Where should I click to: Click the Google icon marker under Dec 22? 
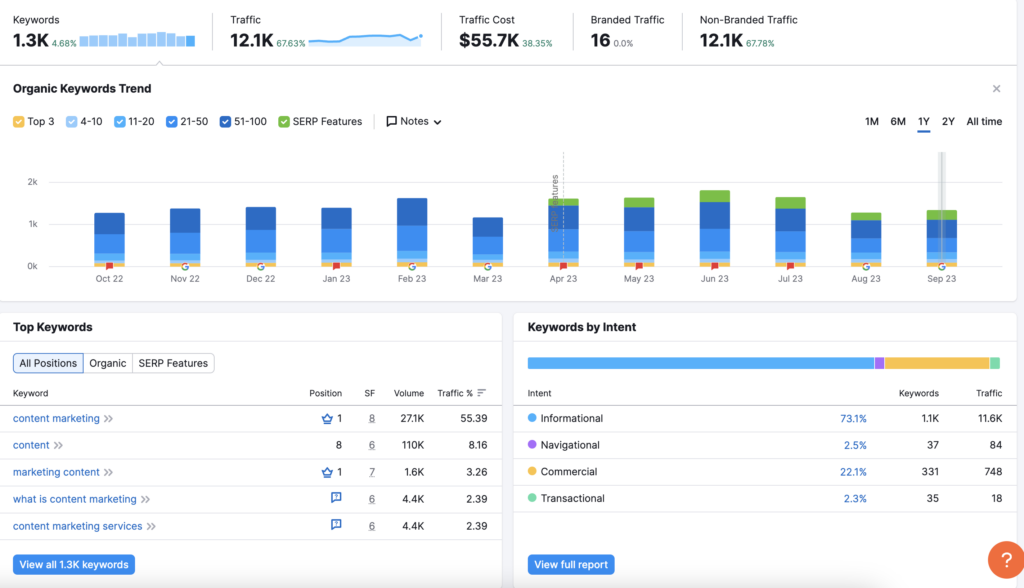261,267
